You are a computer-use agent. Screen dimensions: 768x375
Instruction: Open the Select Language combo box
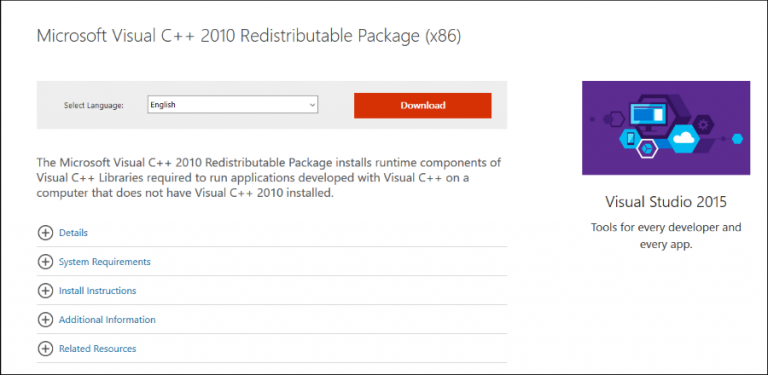[233, 105]
